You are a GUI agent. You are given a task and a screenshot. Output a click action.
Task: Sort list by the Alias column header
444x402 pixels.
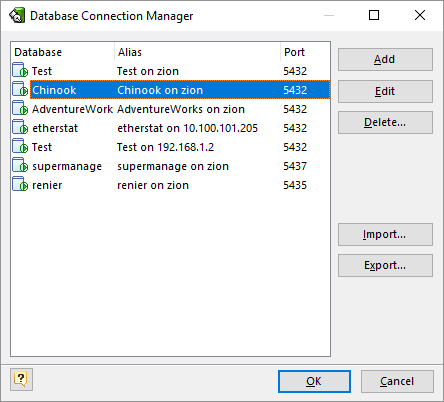coord(198,52)
